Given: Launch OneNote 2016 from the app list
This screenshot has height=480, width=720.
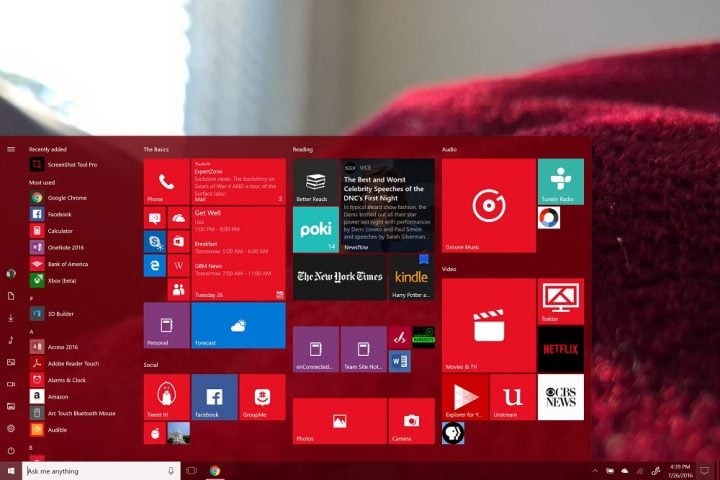Looking at the screenshot, I should coord(57,248).
